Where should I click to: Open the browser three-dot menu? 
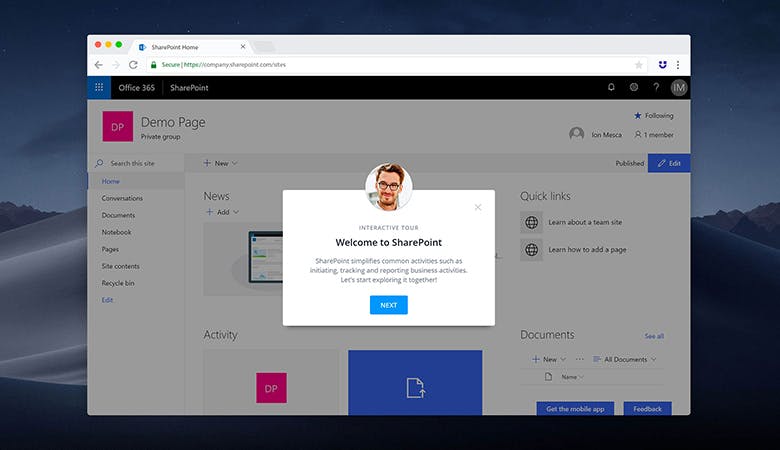pyautogui.click(x=678, y=65)
